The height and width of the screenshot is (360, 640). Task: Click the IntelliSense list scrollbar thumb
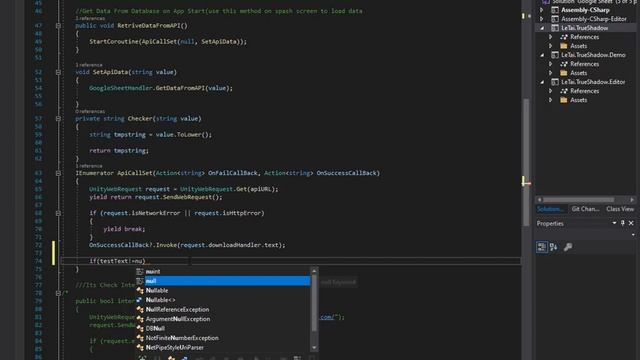pyautogui.click(x=314, y=303)
